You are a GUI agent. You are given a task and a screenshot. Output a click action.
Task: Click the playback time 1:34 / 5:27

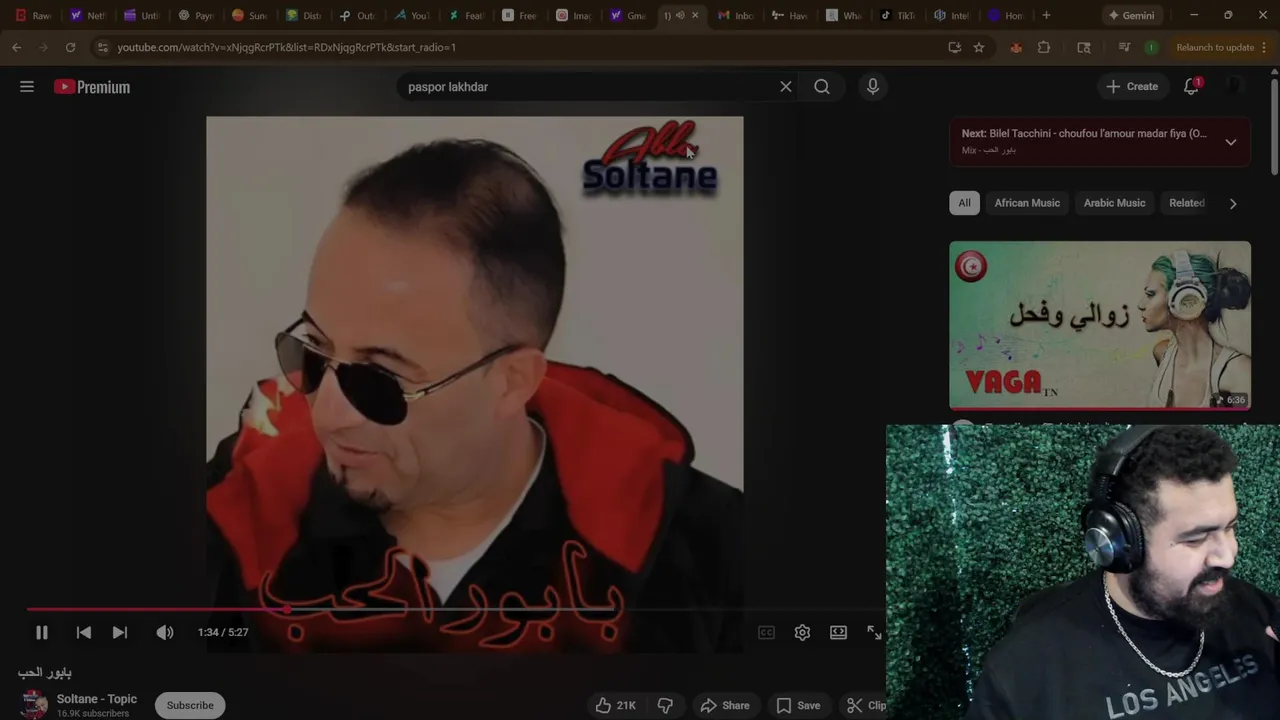click(223, 632)
